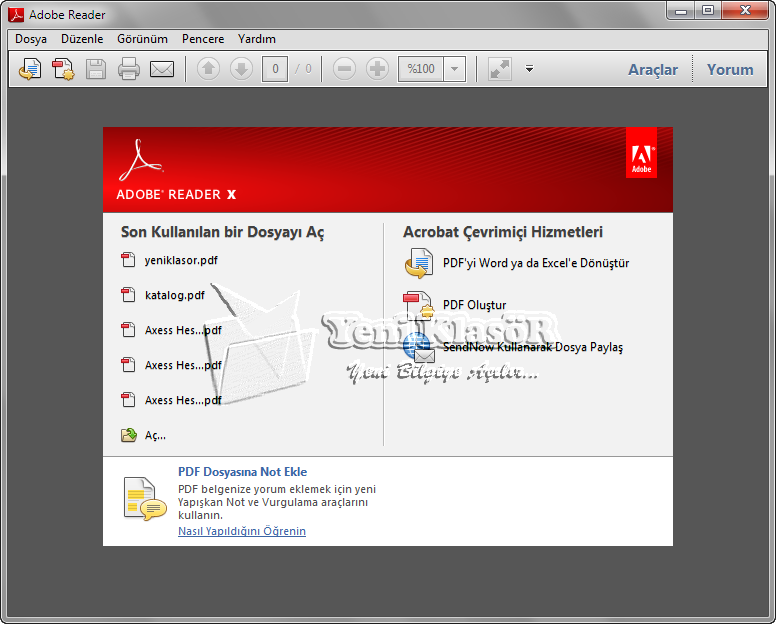Image resolution: width=776 pixels, height=624 pixels.
Task: Click the sticky note document icon
Action: (x=145, y=499)
